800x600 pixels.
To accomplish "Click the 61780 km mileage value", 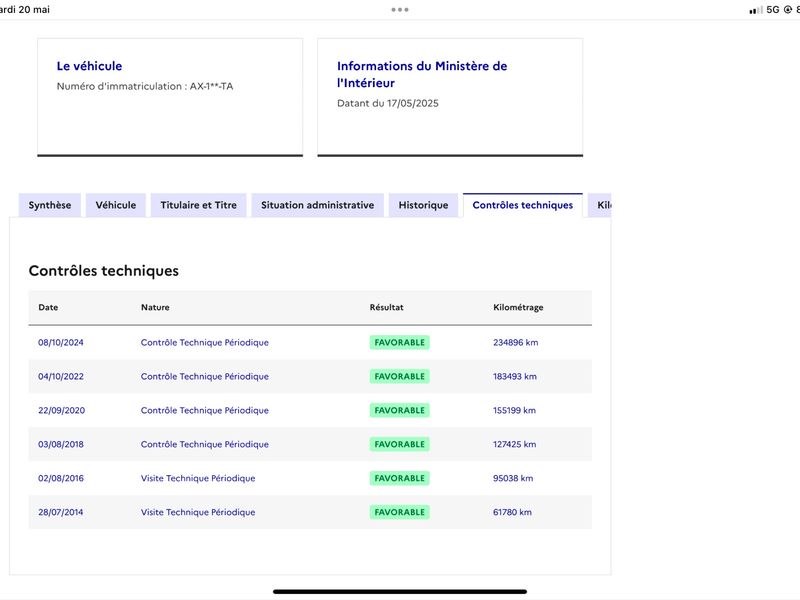I will pos(512,512).
